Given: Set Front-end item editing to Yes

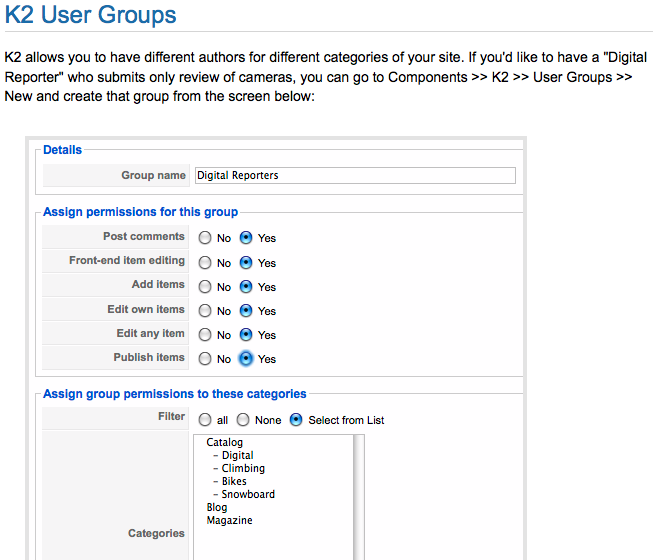Looking at the screenshot, I should [246, 263].
